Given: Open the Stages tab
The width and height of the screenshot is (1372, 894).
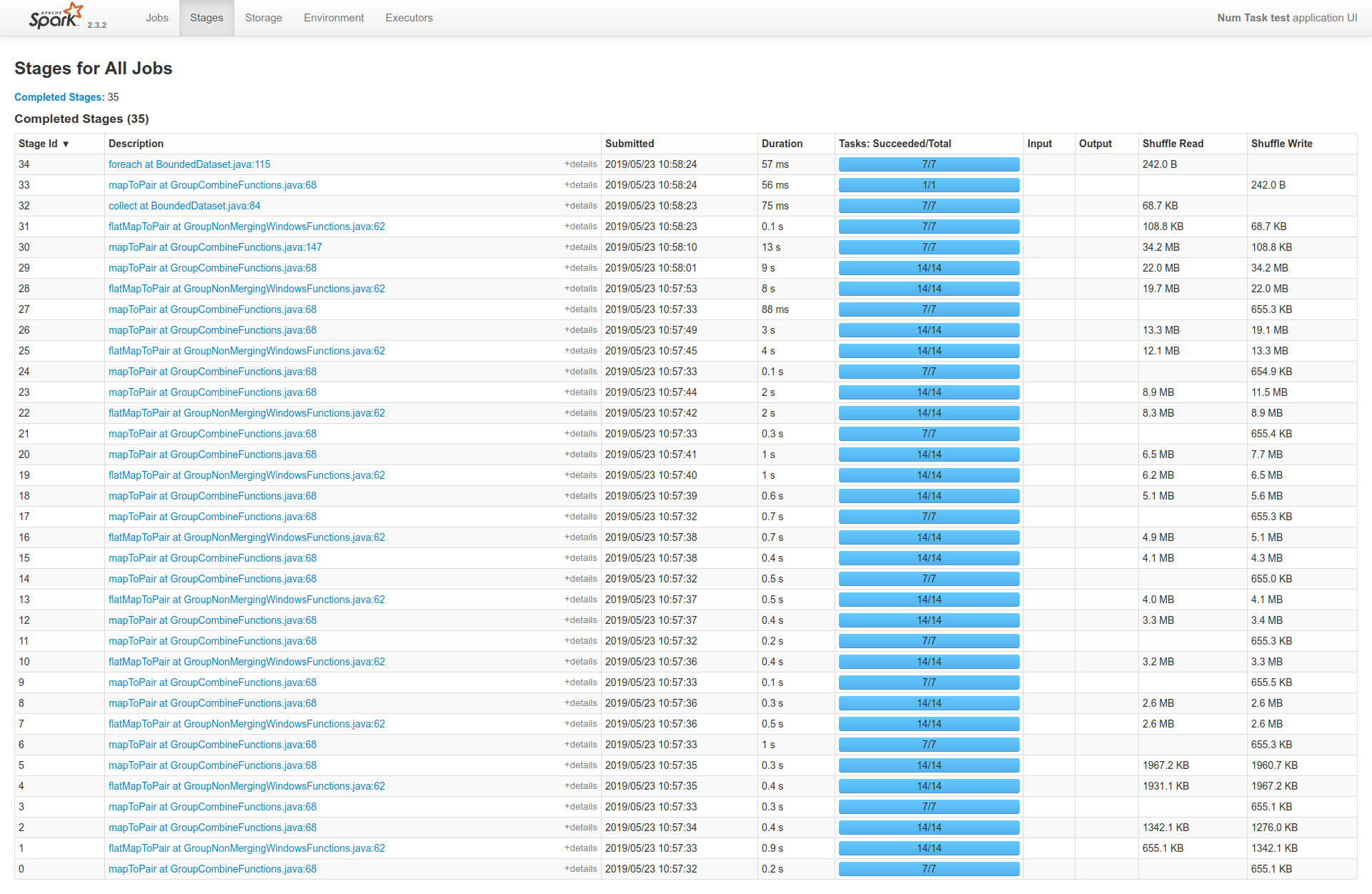Looking at the screenshot, I should 207,18.
